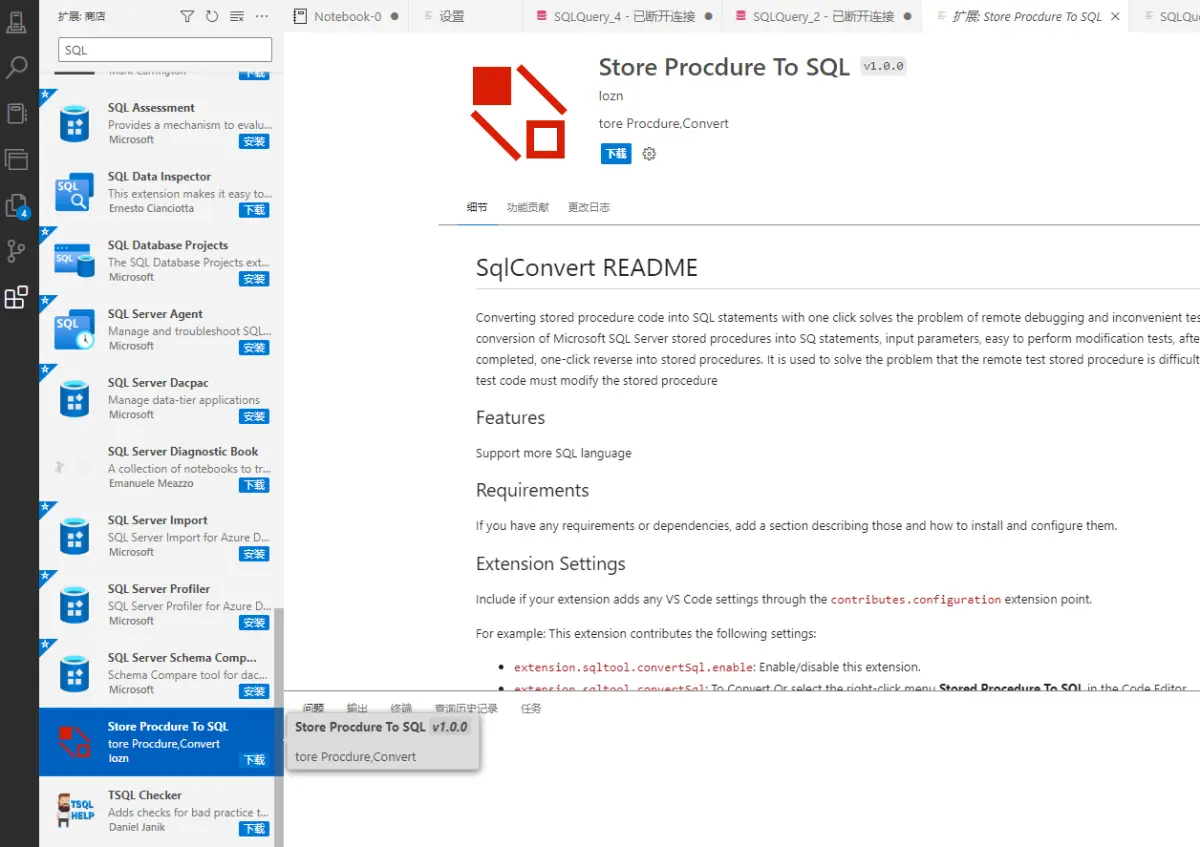
Task: Click the SQL Server Dacpac extension icon
Action: point(74,398)
